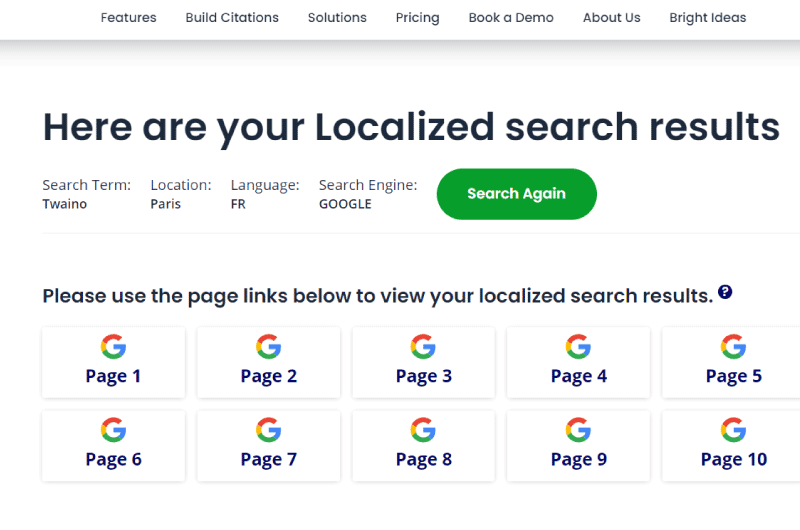Click the green Search Again button
Image resolution: width=800 pixels, height=530 pixels.
click(516, 194)
